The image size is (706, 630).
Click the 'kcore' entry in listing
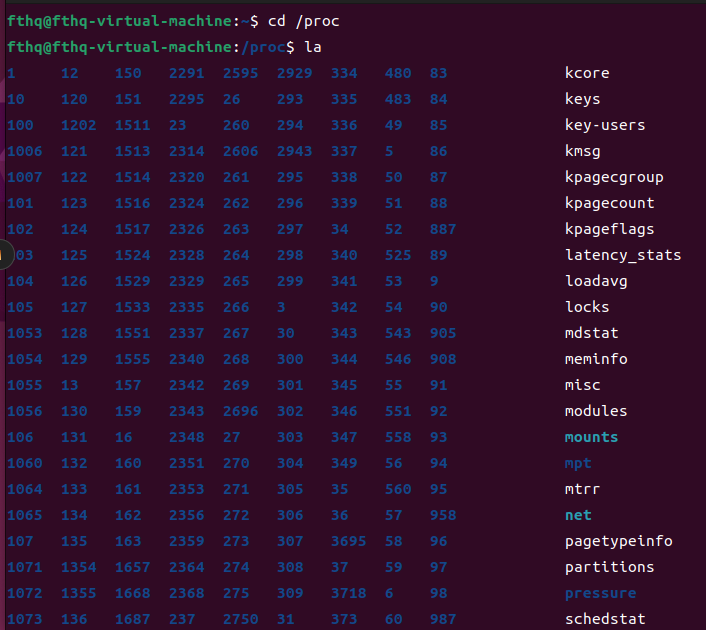tap(587, 73)
